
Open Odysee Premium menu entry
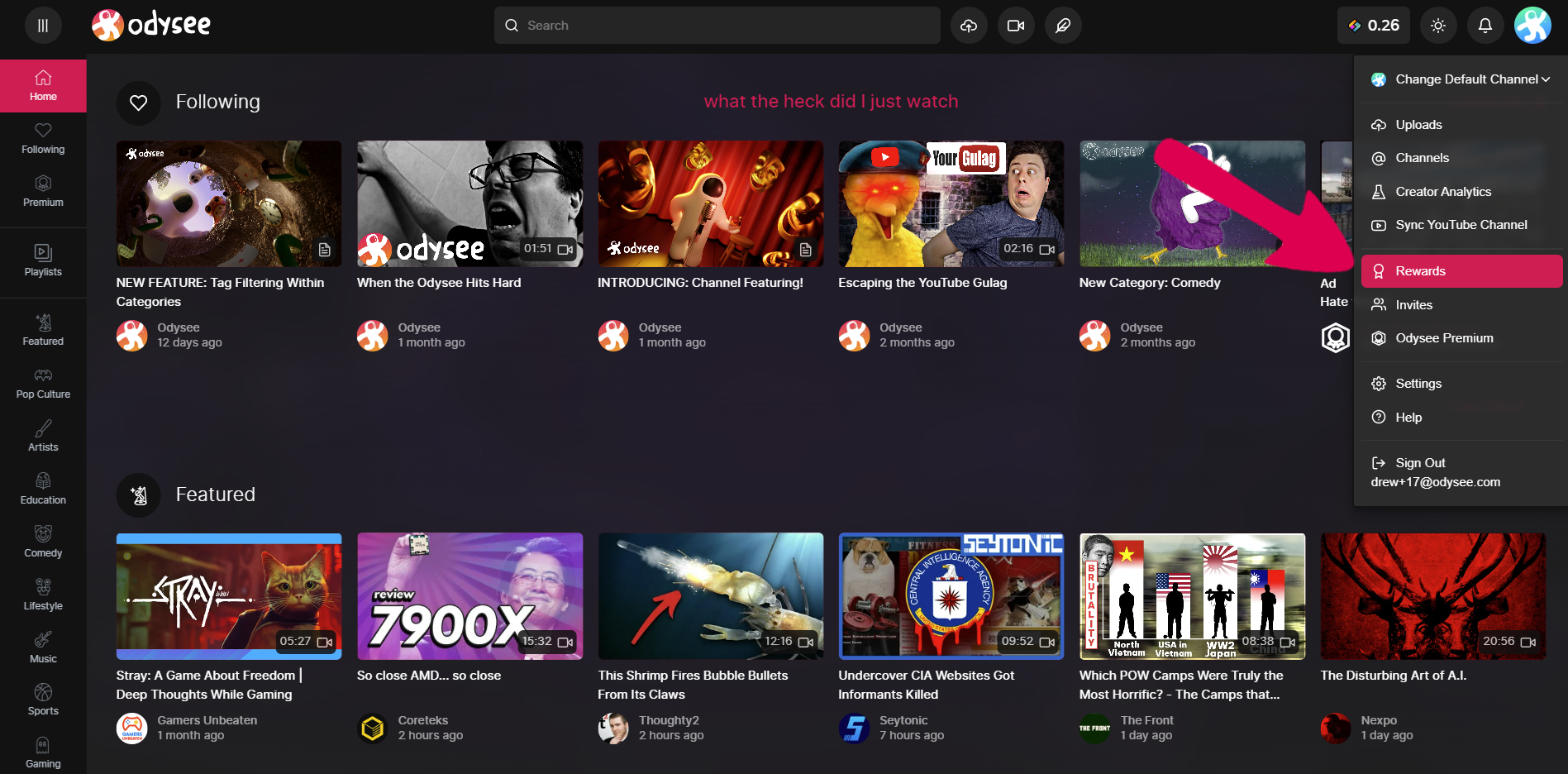1461,338
